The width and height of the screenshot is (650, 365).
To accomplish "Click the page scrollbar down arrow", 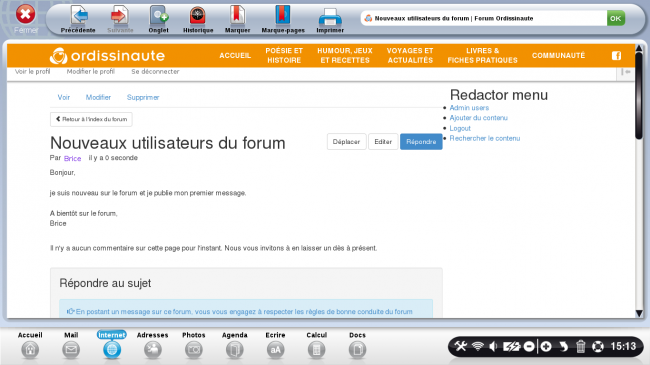I will tap(639, 314).
